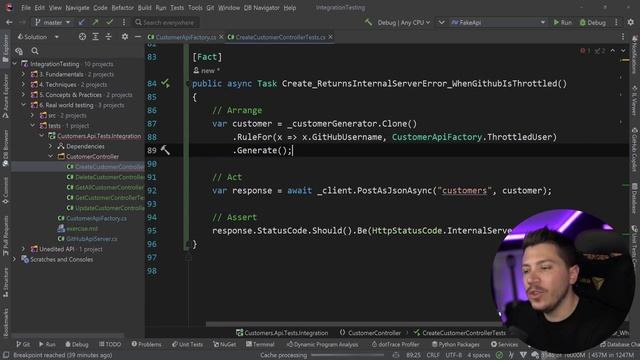This screenshot has width=640, height=360.
Task: Open the Tests menu
Action: point(177,8)
